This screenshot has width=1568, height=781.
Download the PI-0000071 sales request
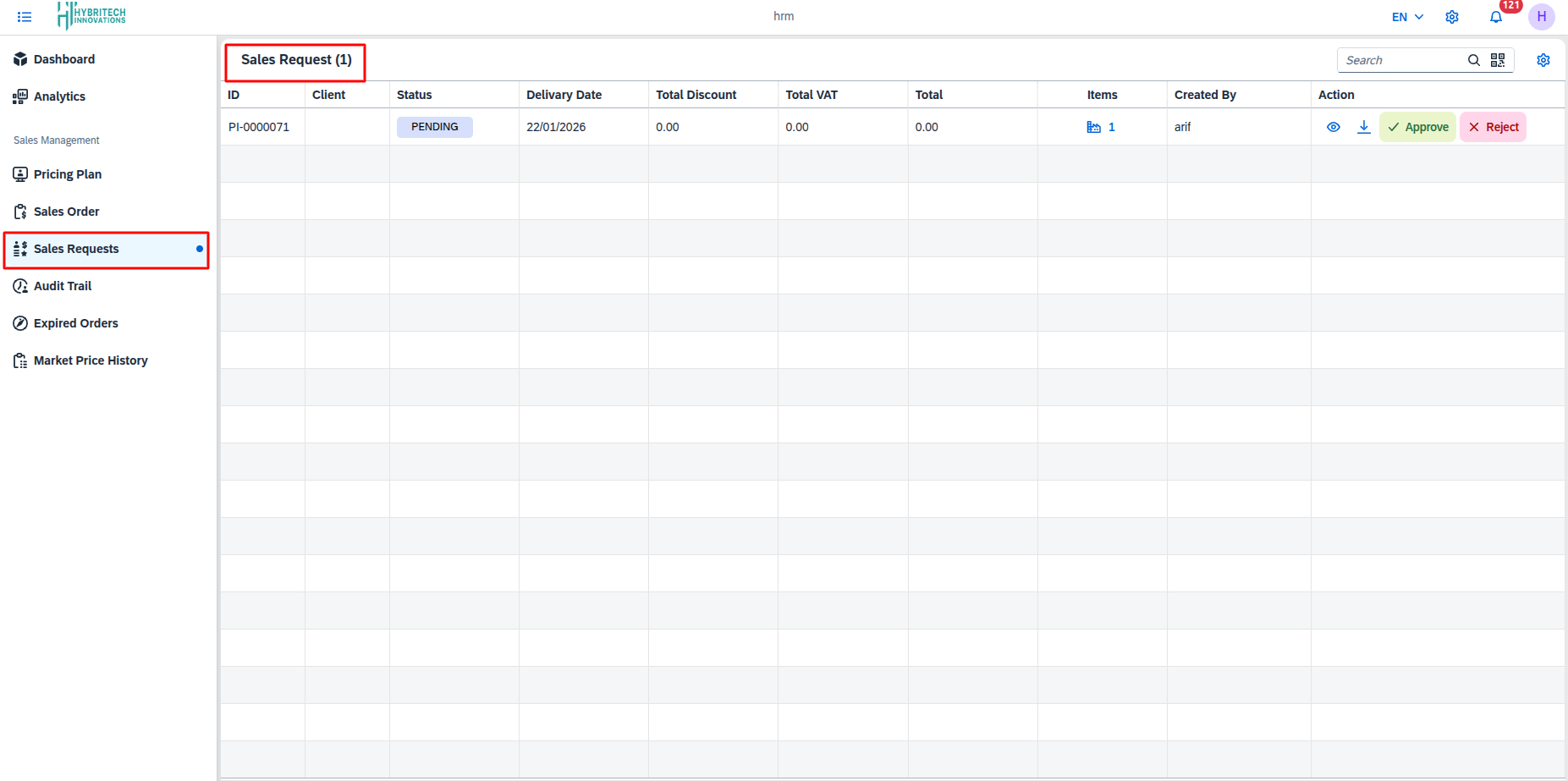[1363, 127]
